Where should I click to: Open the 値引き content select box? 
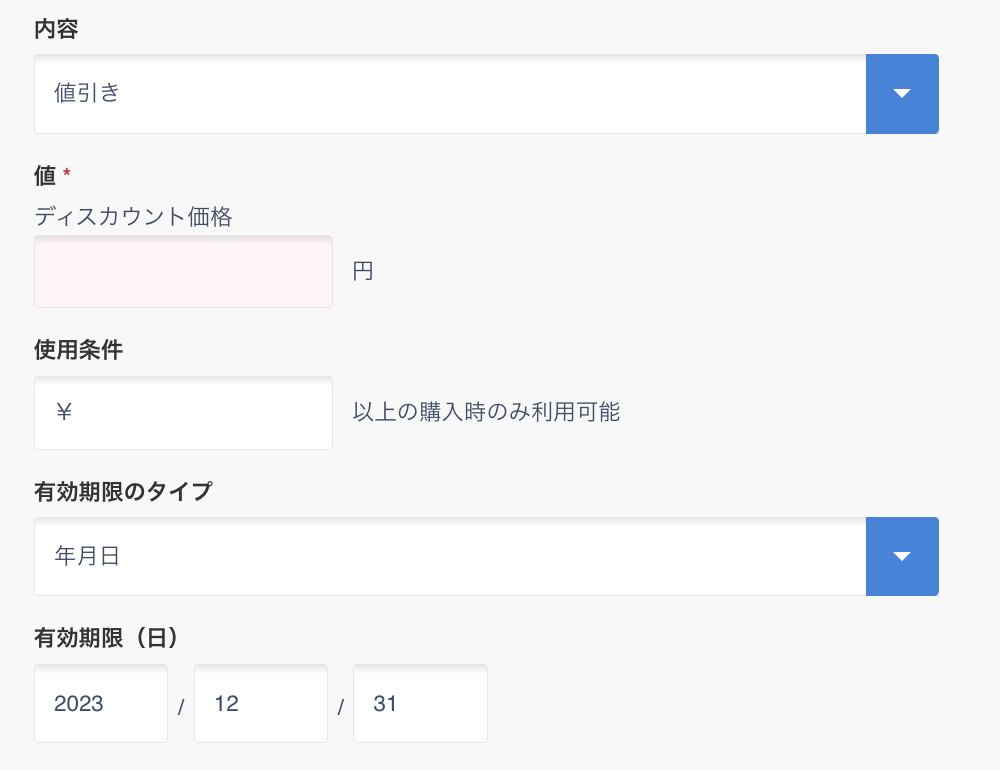[450, 94]
